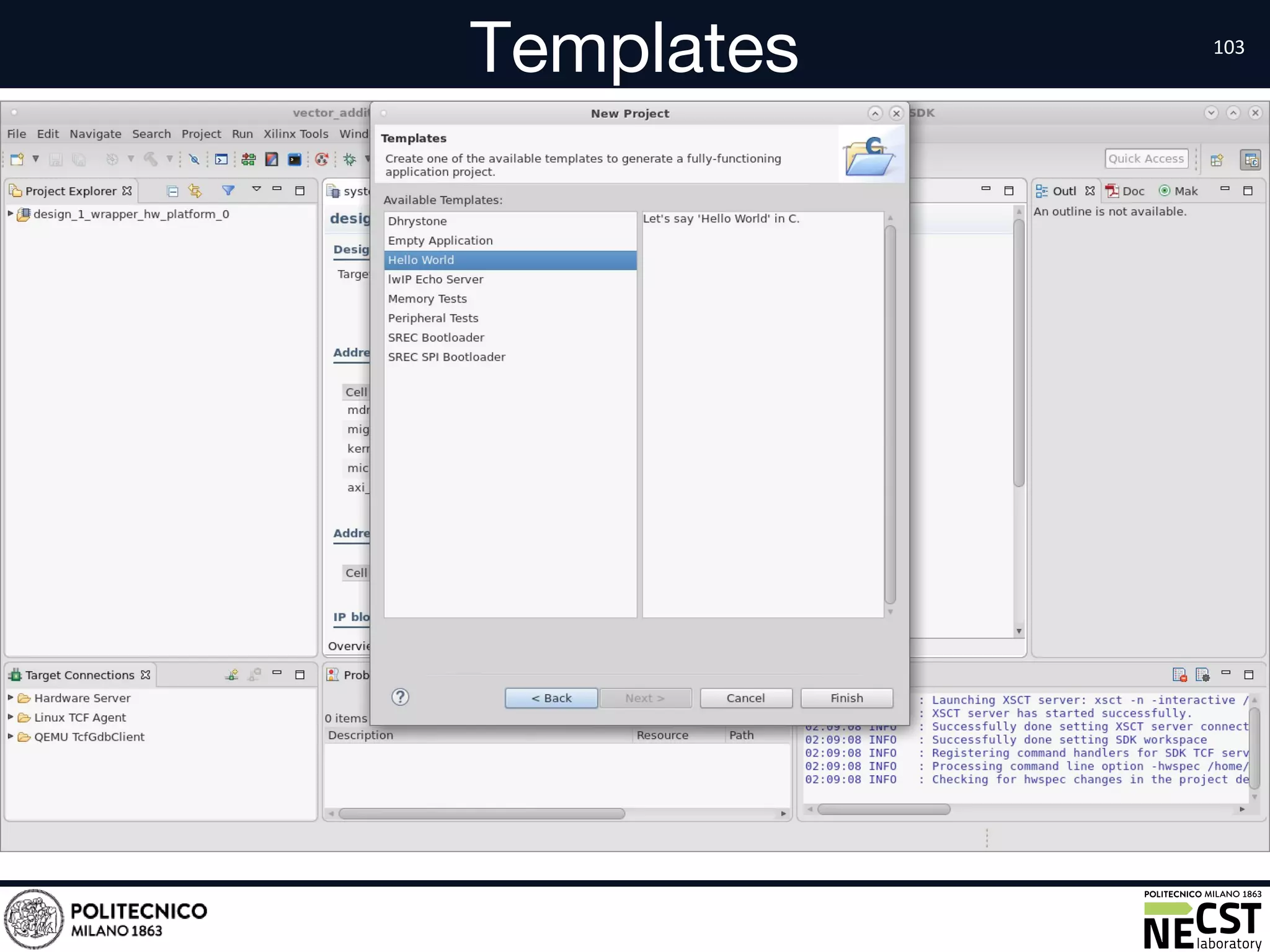Click the Skip All Breakpoints toolbar icon
The width and height of the screenshot is (1270, 952).
[x=194, y=159]
